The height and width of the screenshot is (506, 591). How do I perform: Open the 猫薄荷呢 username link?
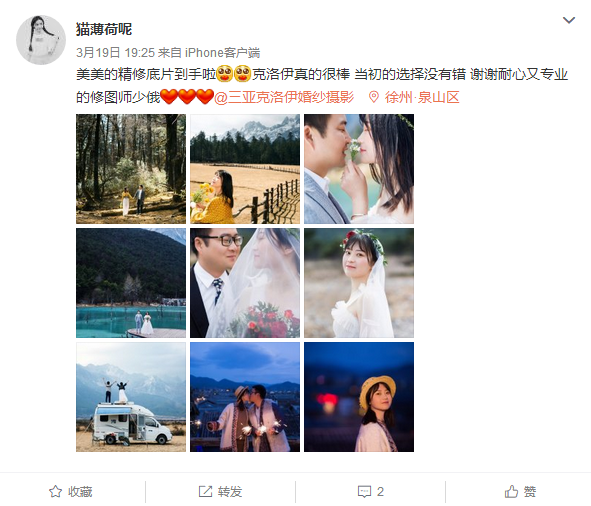coord(104,29)
